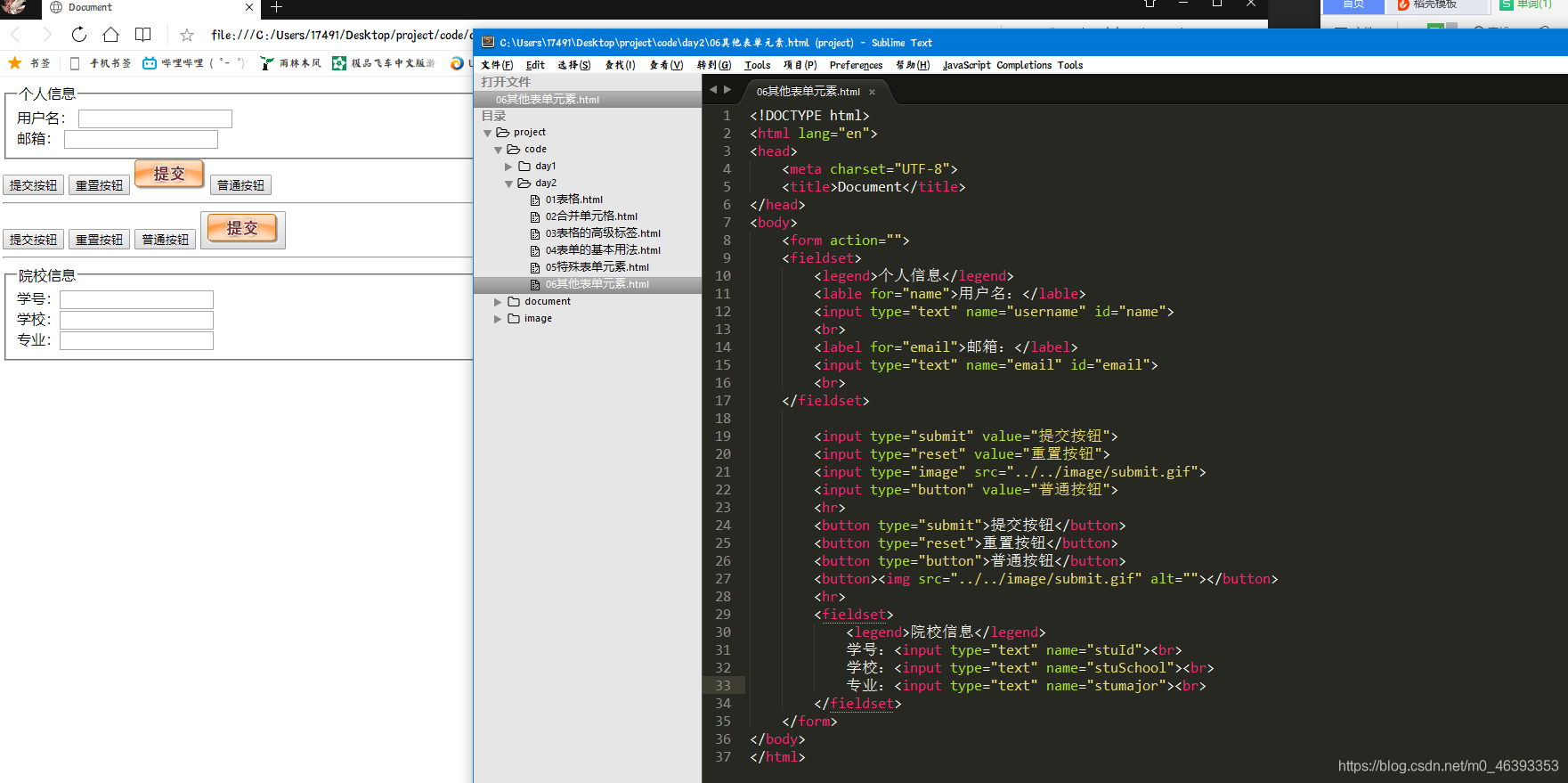The image size is (1568, 783).
Task: Click previous tab arrow in Sublime
Action: [712, 90]
